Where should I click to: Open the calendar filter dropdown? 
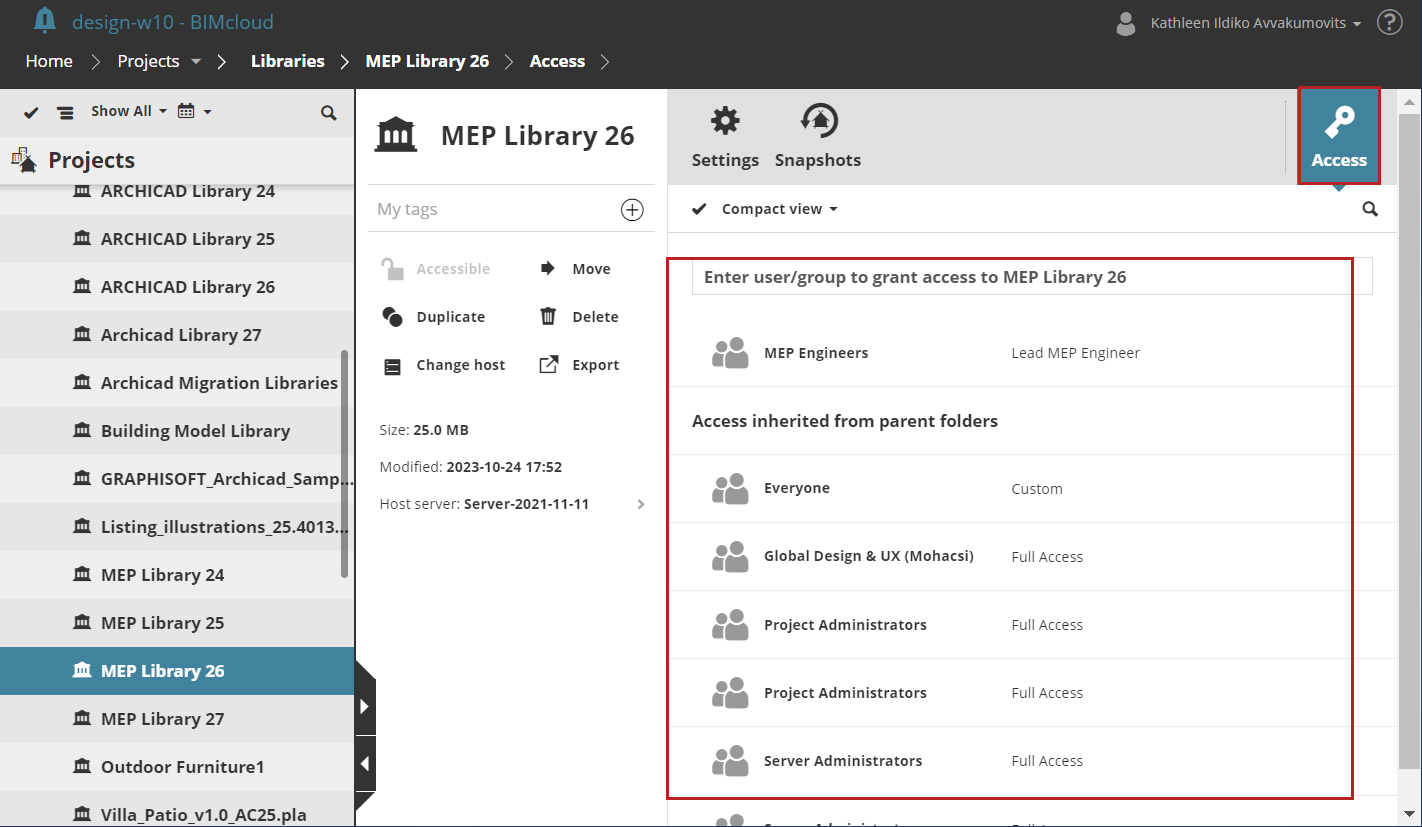point(194,111)
